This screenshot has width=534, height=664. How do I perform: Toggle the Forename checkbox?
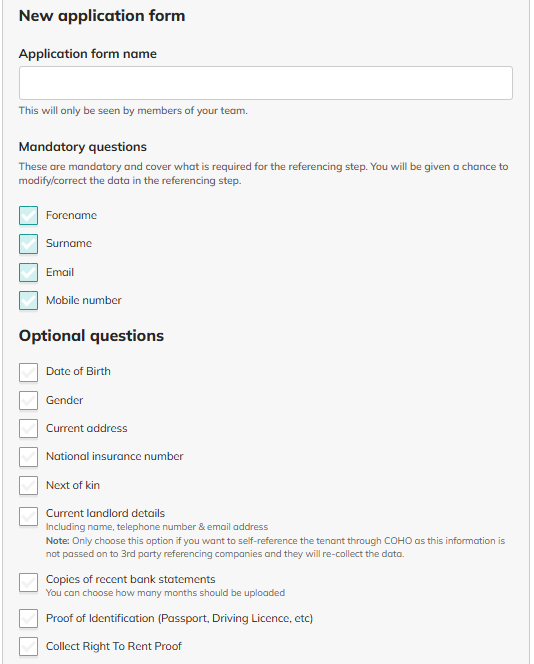coord(28,216)
